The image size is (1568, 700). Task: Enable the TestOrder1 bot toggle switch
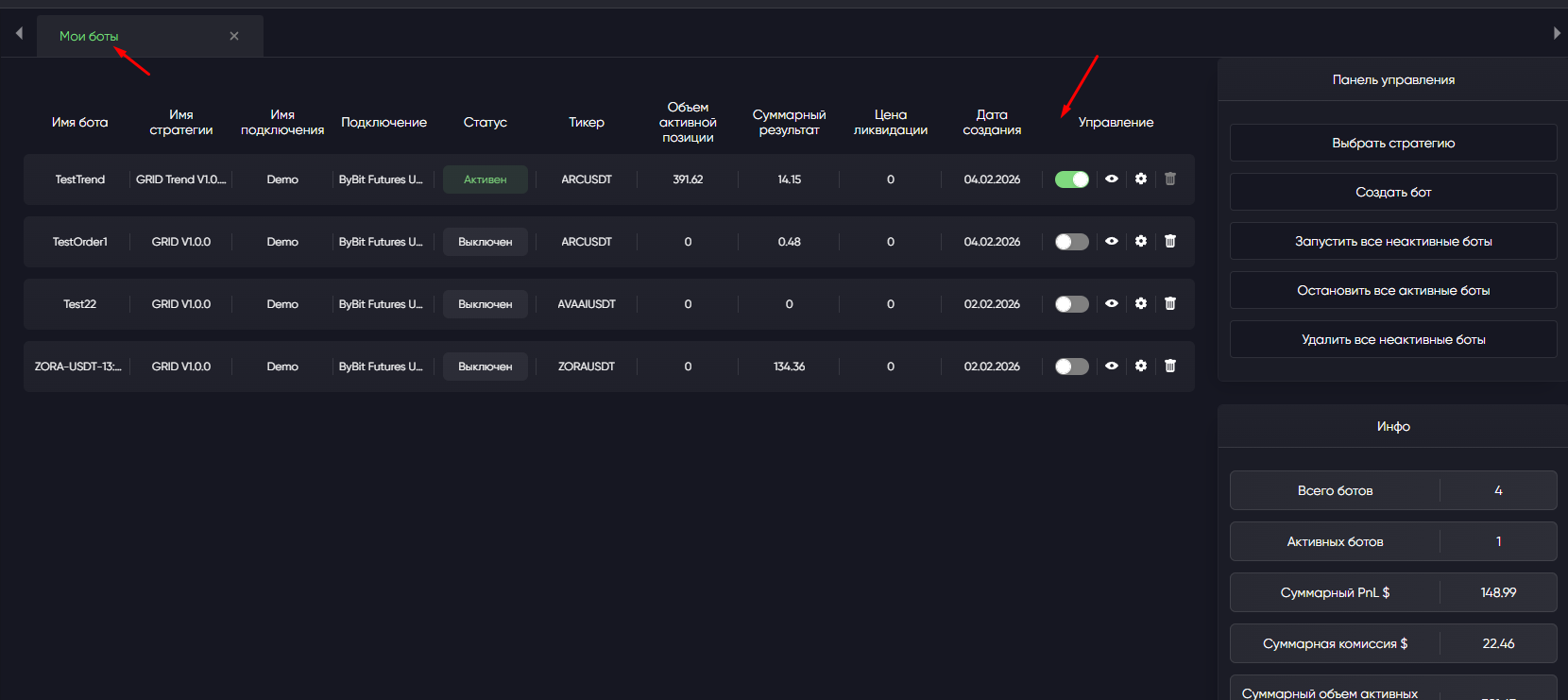[x=1072, y=242]
